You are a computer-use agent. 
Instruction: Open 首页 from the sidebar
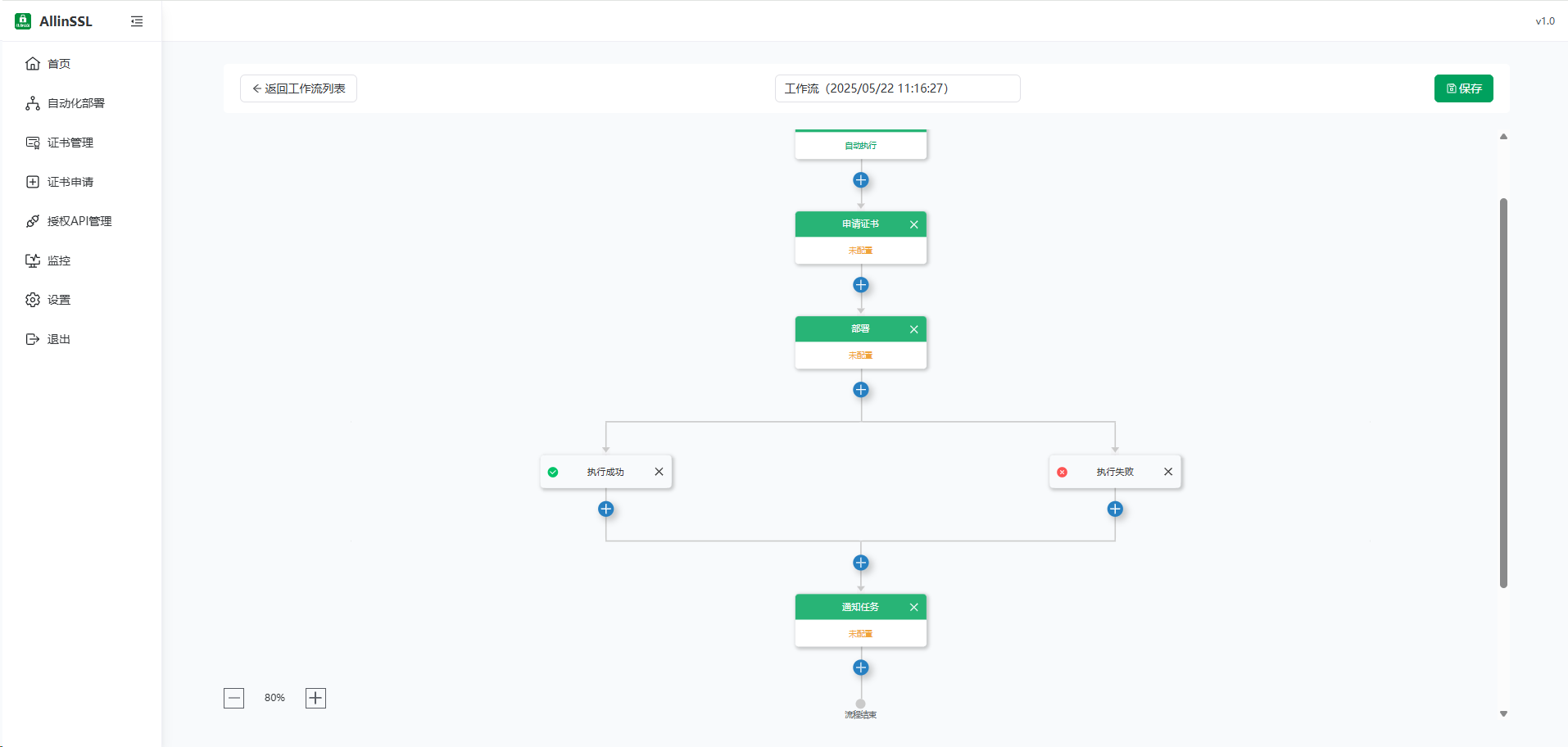point(59,64)
